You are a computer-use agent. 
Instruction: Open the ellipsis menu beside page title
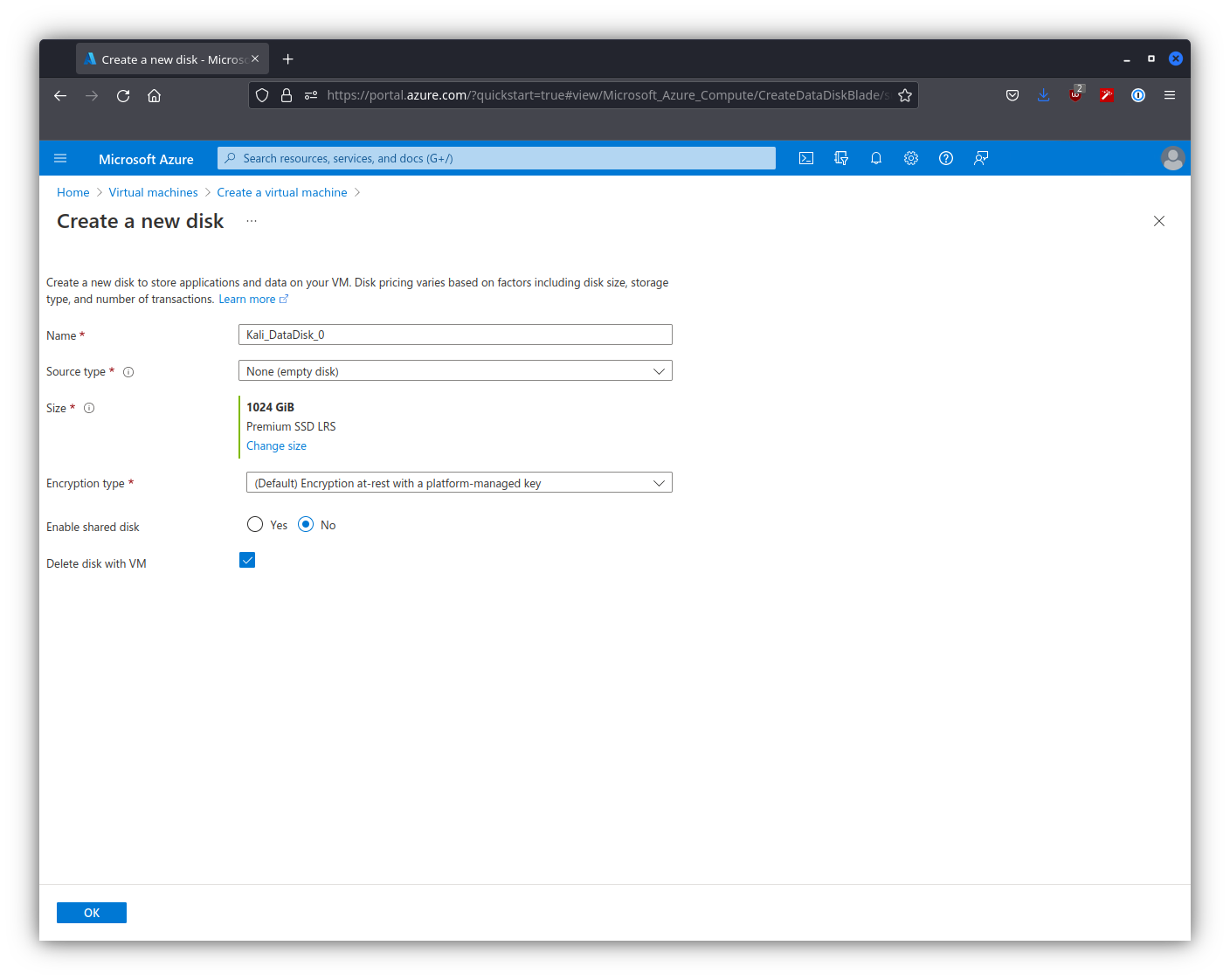(x=252, y=221)
